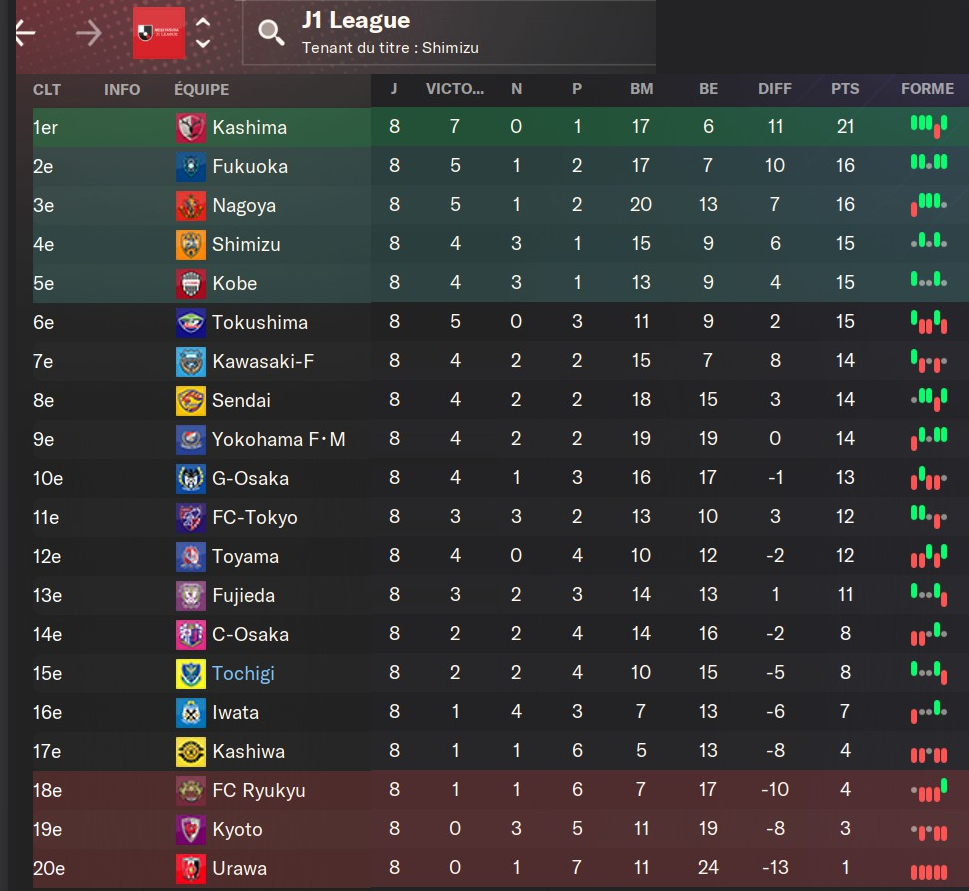Image resolution: width=969 pixels, height=891 pixels.
Task: Click the Yokohama F·M team name
Action: 278,440
